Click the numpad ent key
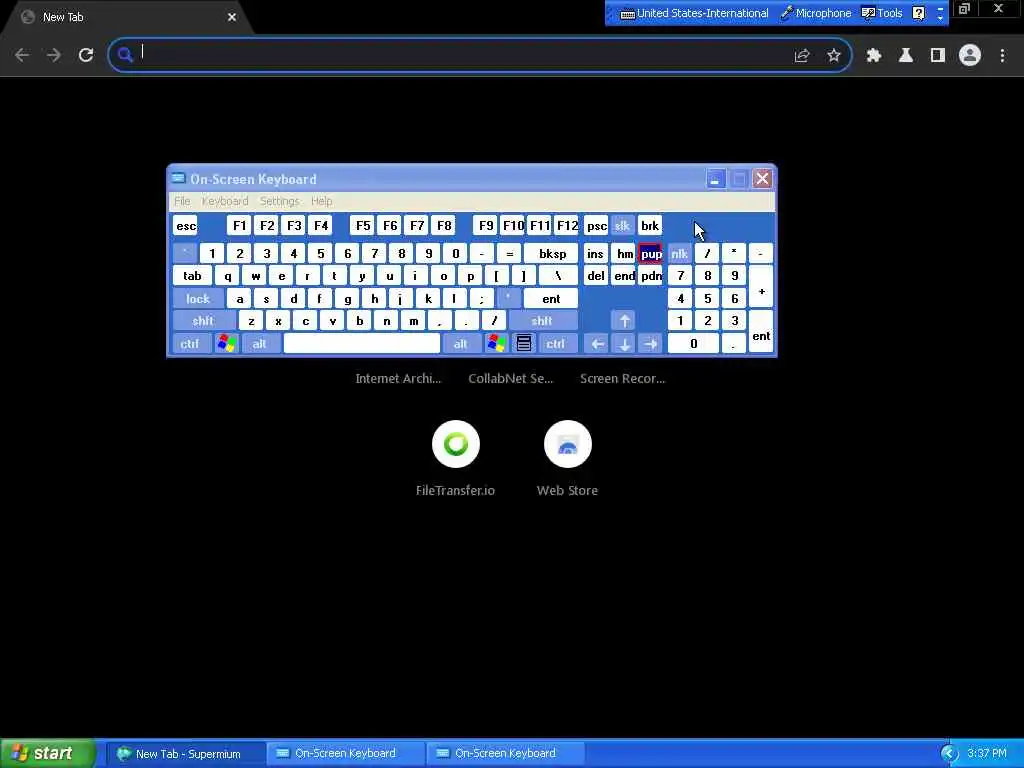This screenshot has height=768, width=1024. [761, 332]
